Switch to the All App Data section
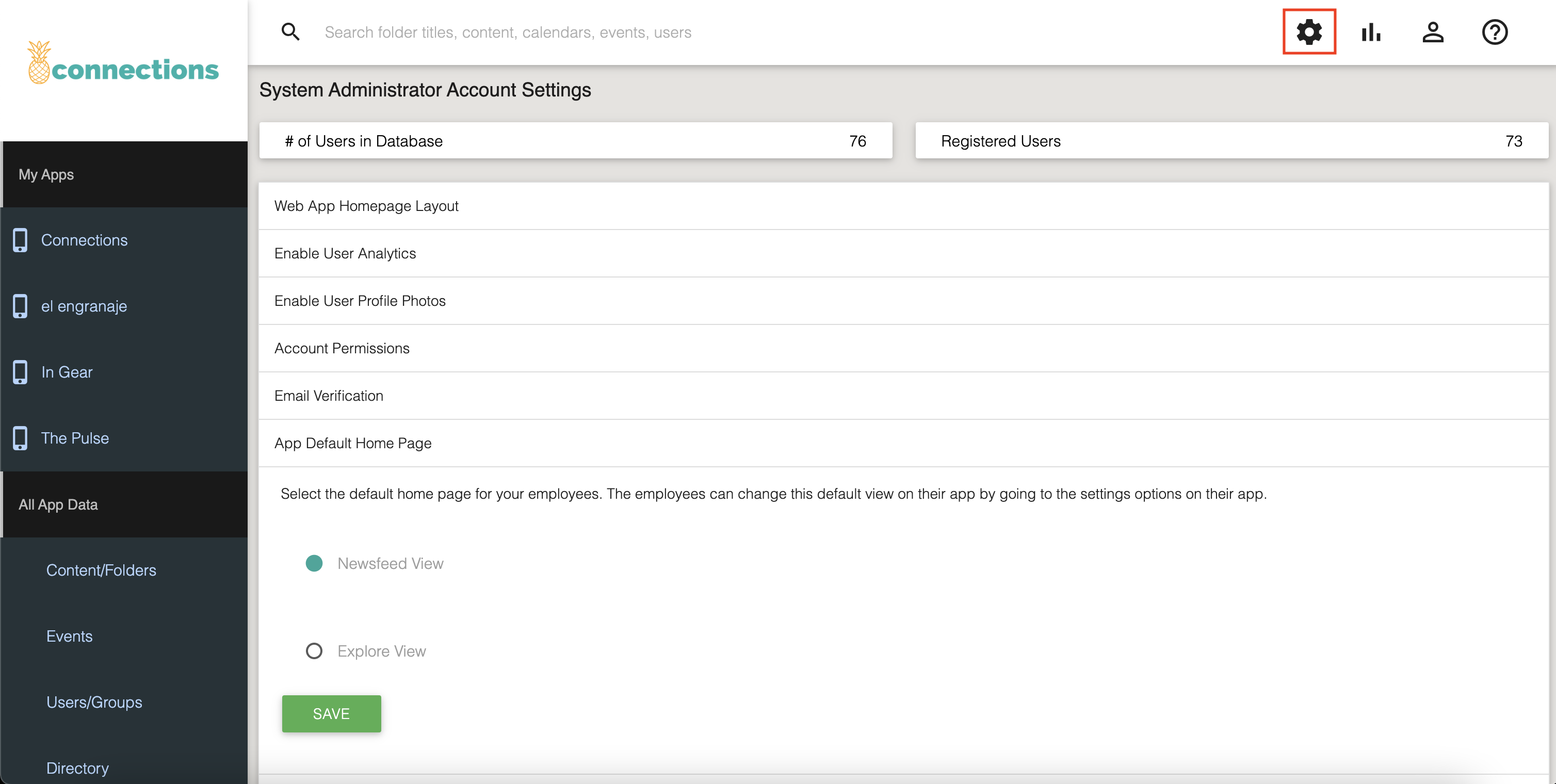Viewport: 1556px width, 784px height. pos(58,504)
